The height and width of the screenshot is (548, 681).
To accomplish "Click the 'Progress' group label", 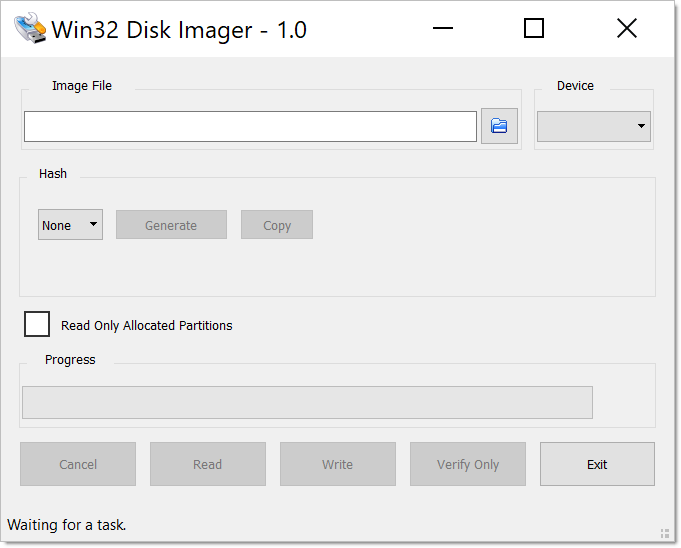I will point(70,360).
